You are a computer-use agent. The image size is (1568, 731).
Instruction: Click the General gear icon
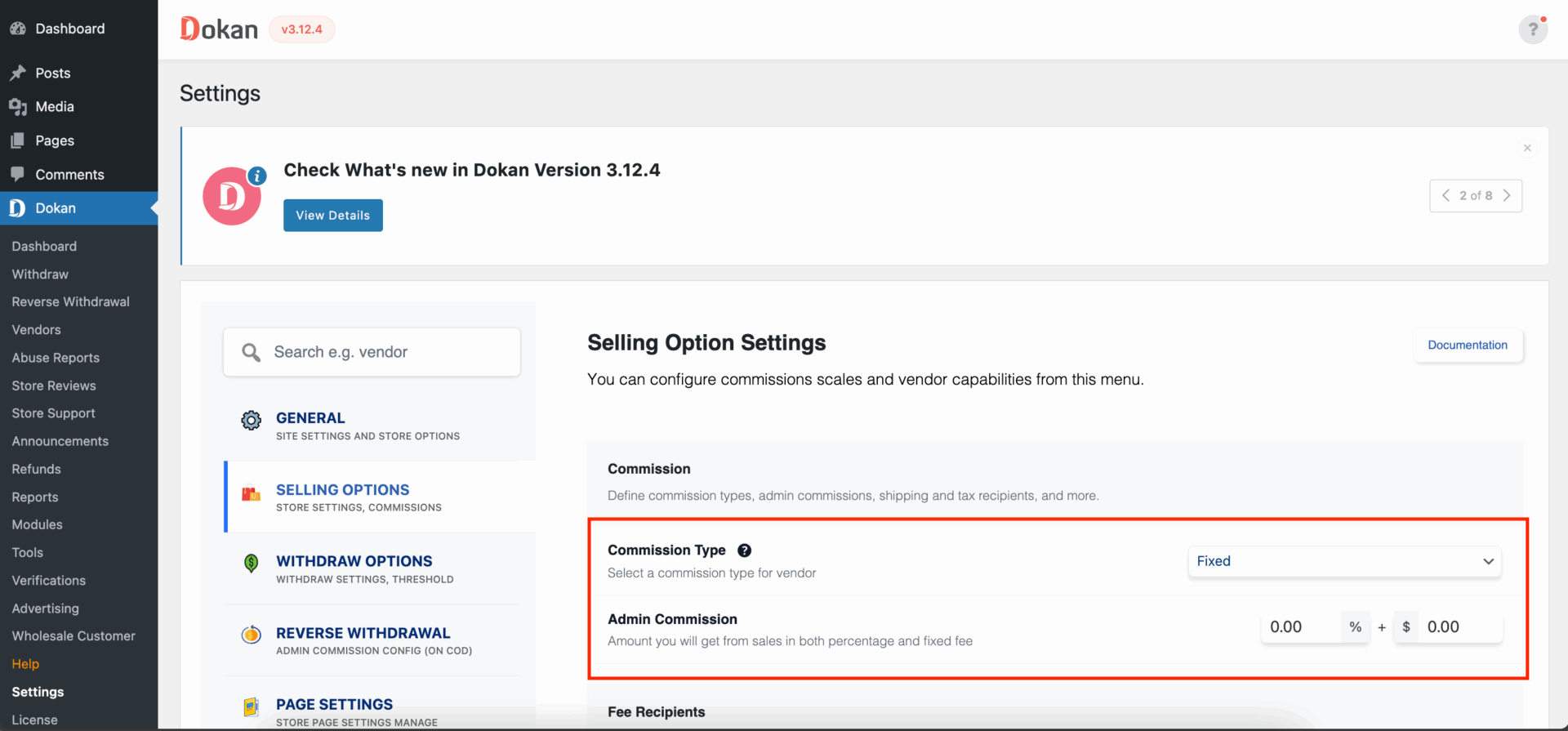(252, 421)
